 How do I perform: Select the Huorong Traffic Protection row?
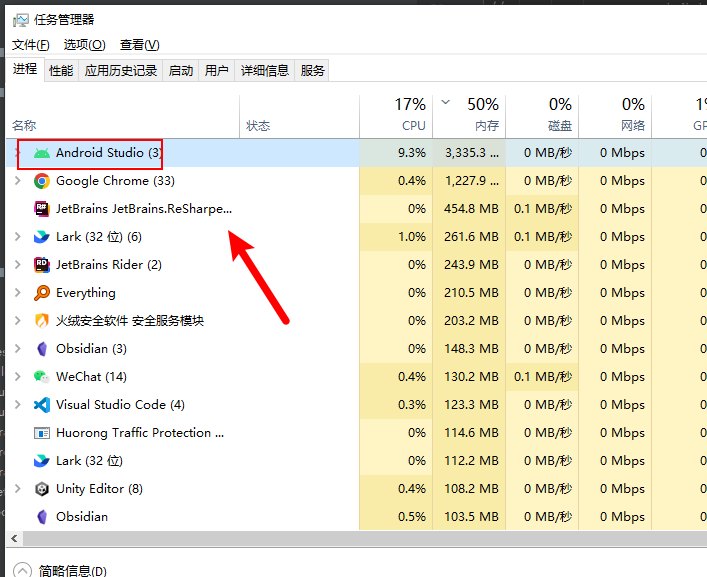pyautogui.click(x=356, y=433)
